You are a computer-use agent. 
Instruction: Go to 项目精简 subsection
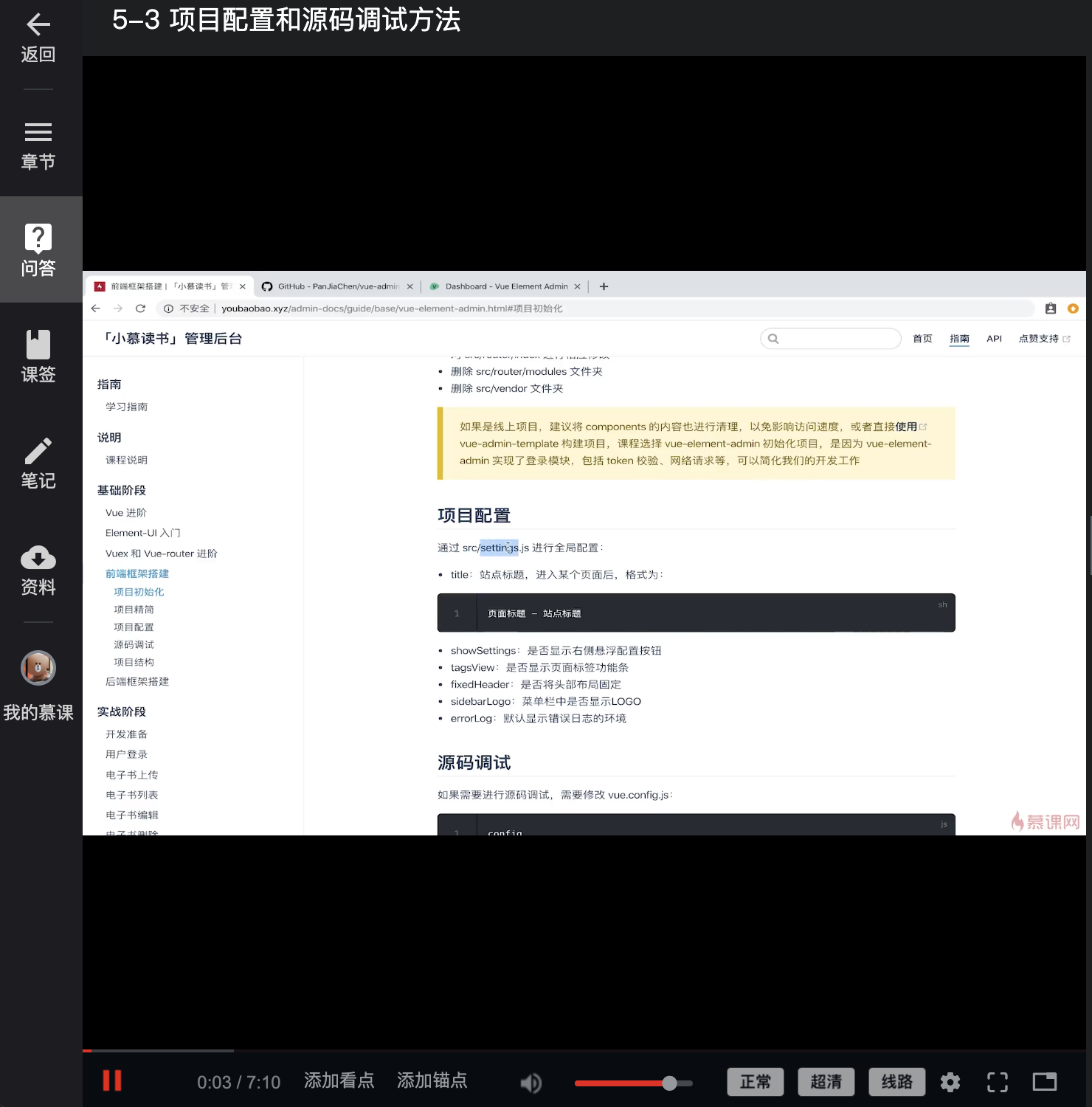134,610
